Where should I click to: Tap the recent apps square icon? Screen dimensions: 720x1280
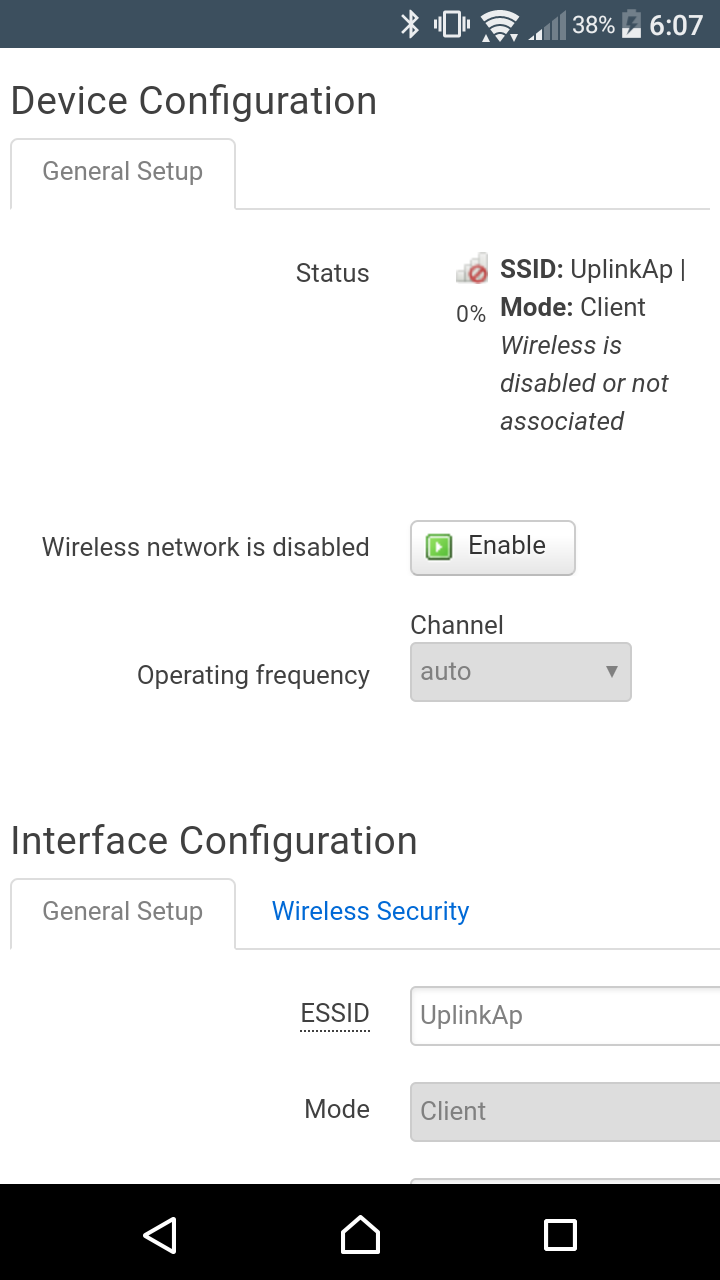pyautogui.click(x=560, y=1235)
